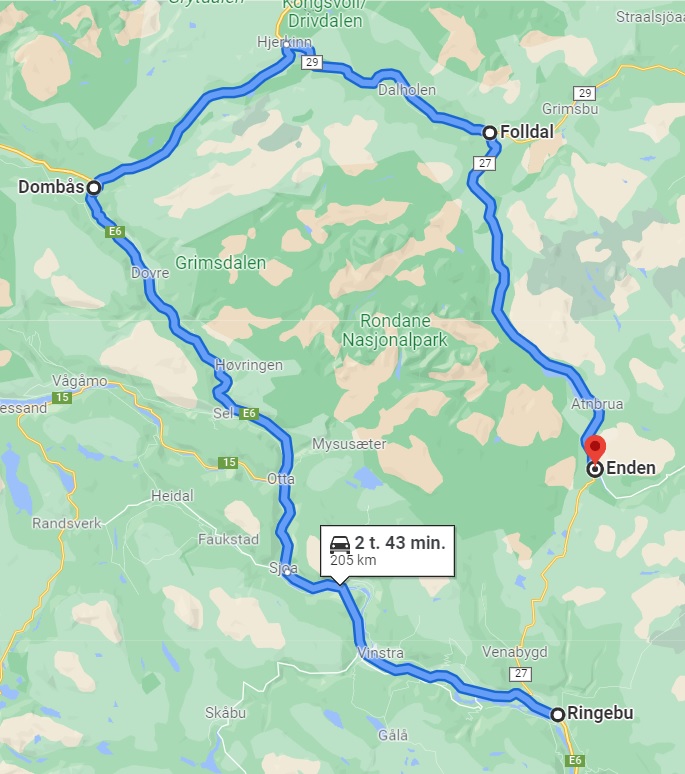Click the car icon in route info box
Image resolution: width=685 pixels, height=774 pixels.
340,544
